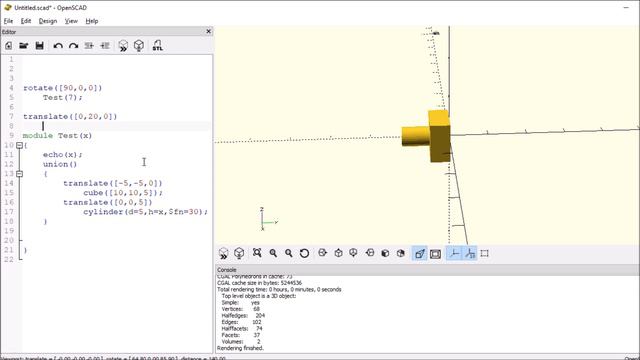Viewport: 640px width, 360px height.
Task: Click the 'translate([-5,-5,0])' code line
Action: (x=113, y=183)
